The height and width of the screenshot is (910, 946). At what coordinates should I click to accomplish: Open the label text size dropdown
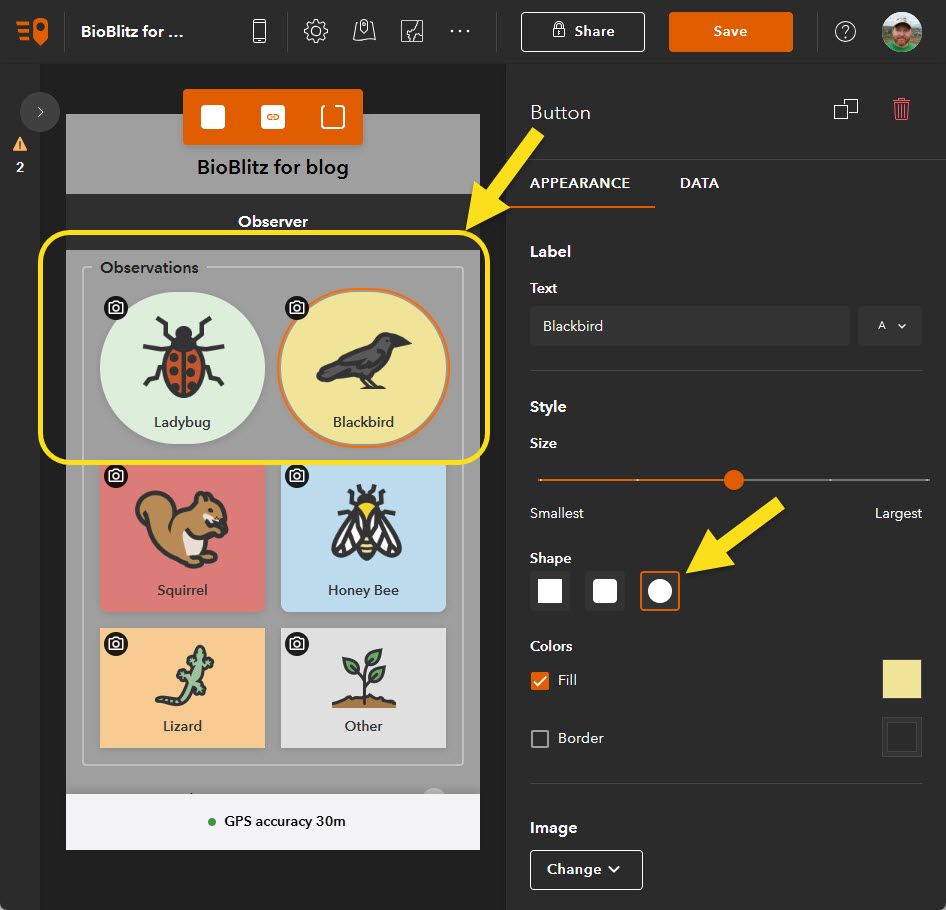point(890,326)
